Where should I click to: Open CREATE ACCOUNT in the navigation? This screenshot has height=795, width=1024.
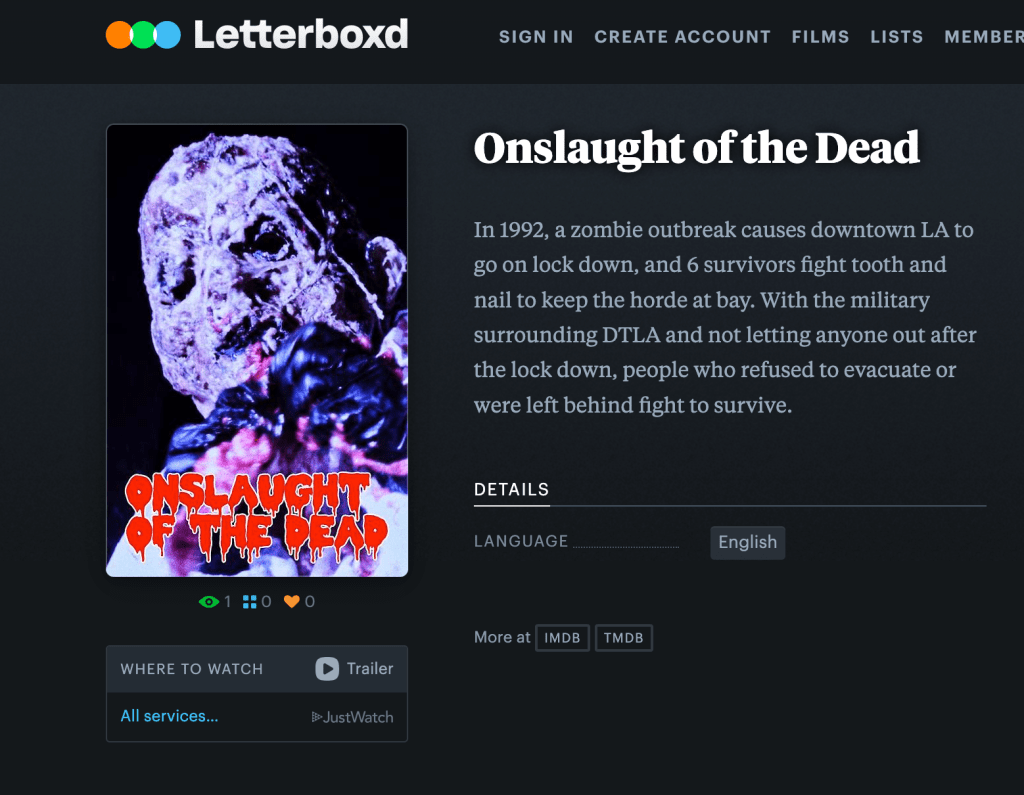click(682, 37)
